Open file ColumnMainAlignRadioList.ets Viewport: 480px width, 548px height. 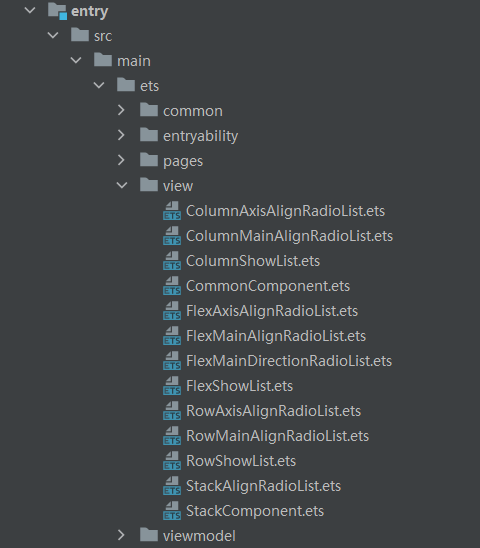click(x=289, y=236)
